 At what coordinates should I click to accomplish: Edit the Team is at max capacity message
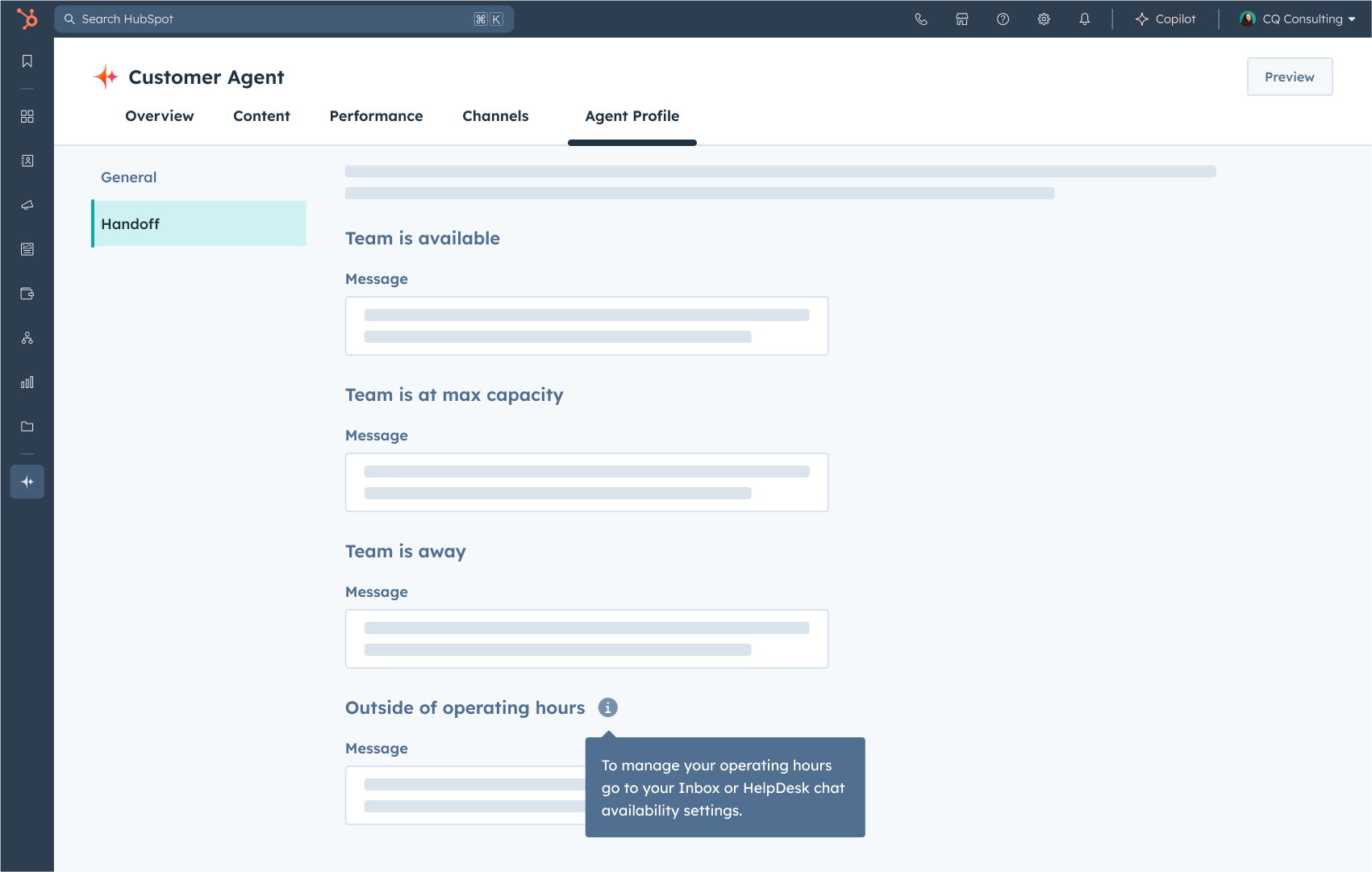pos(587,482)
